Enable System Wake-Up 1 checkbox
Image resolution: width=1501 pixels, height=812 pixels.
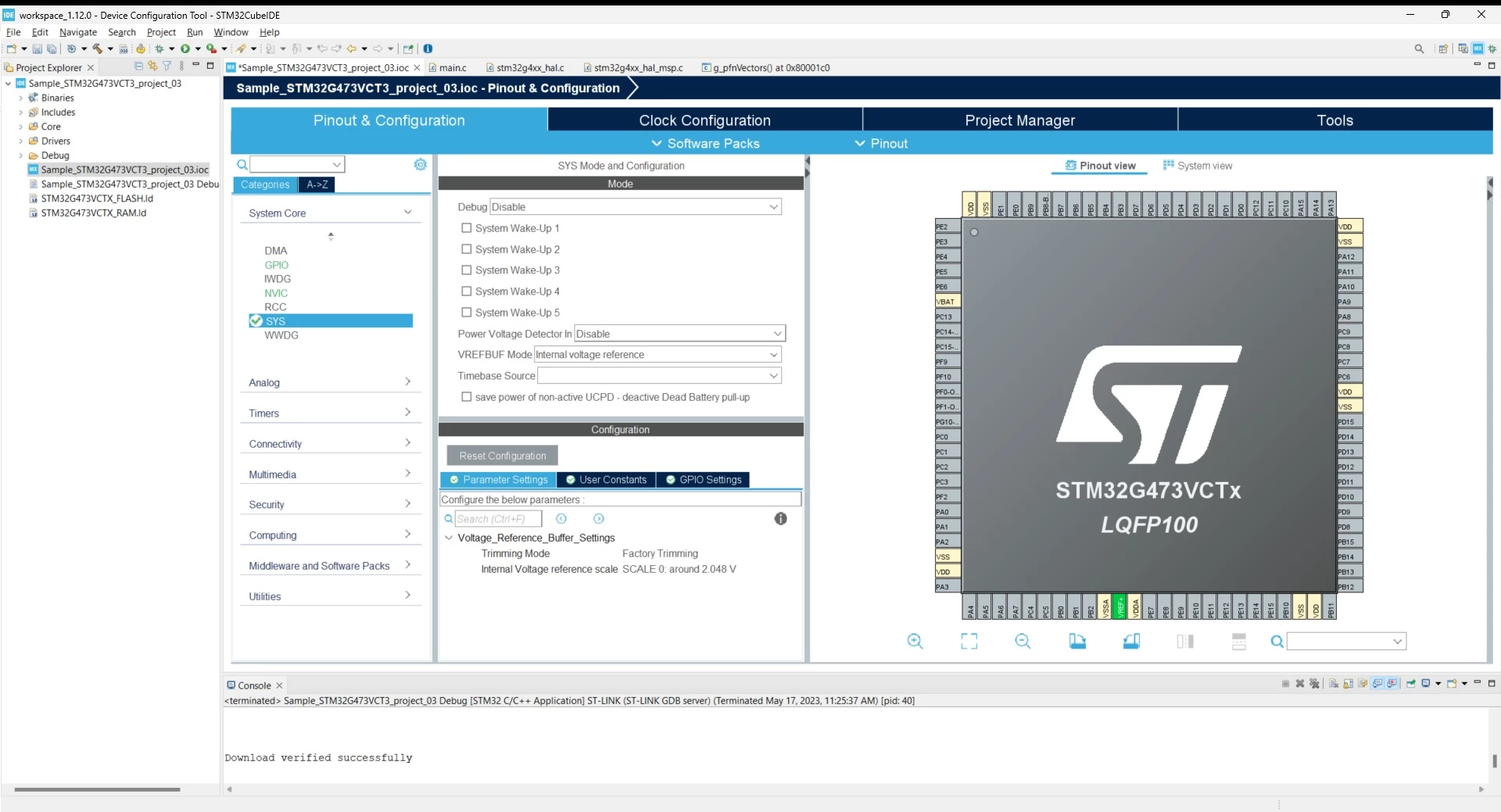[x=467, y=228]
